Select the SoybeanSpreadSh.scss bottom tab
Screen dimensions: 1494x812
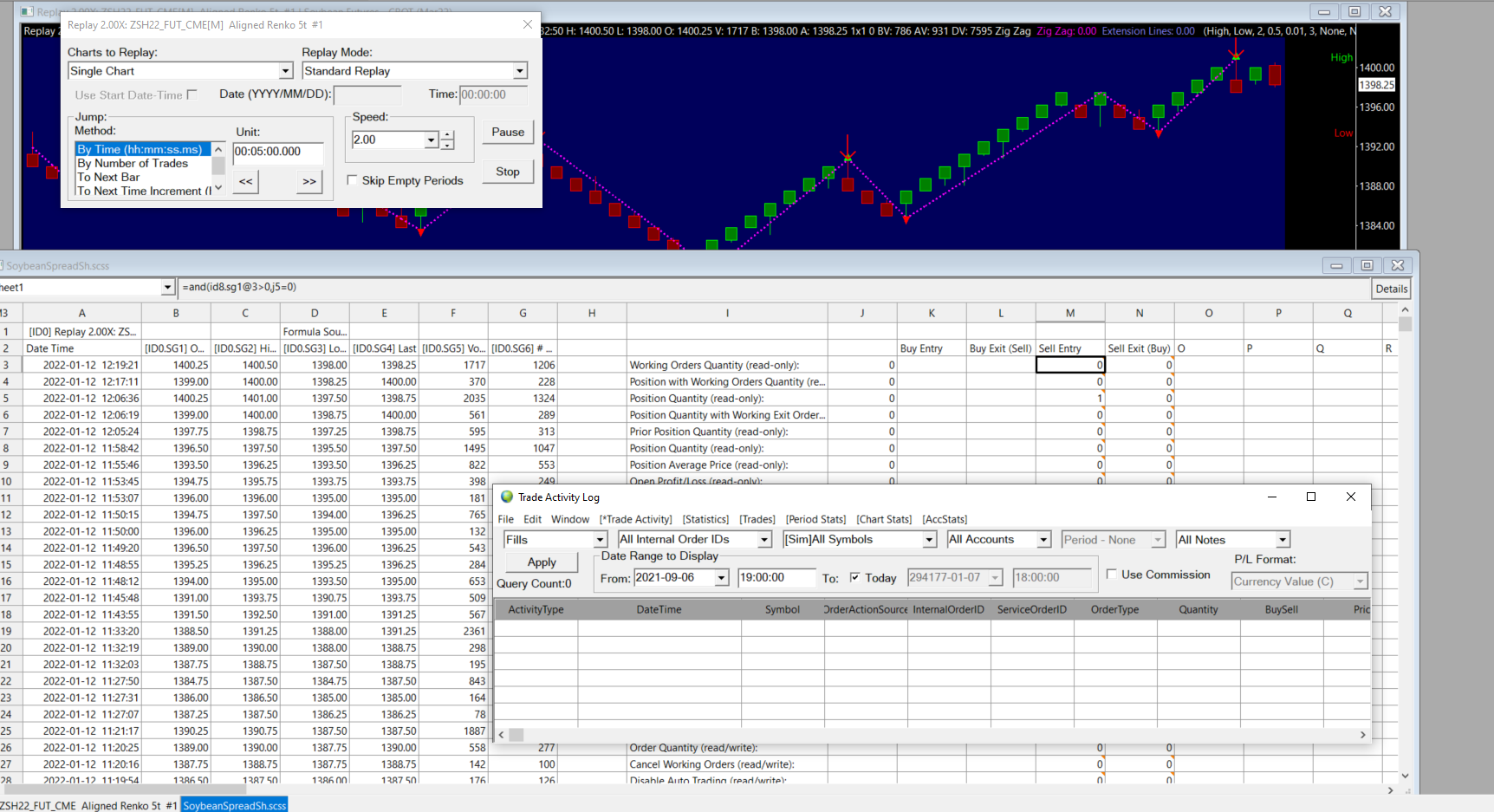tap(235, 805)
